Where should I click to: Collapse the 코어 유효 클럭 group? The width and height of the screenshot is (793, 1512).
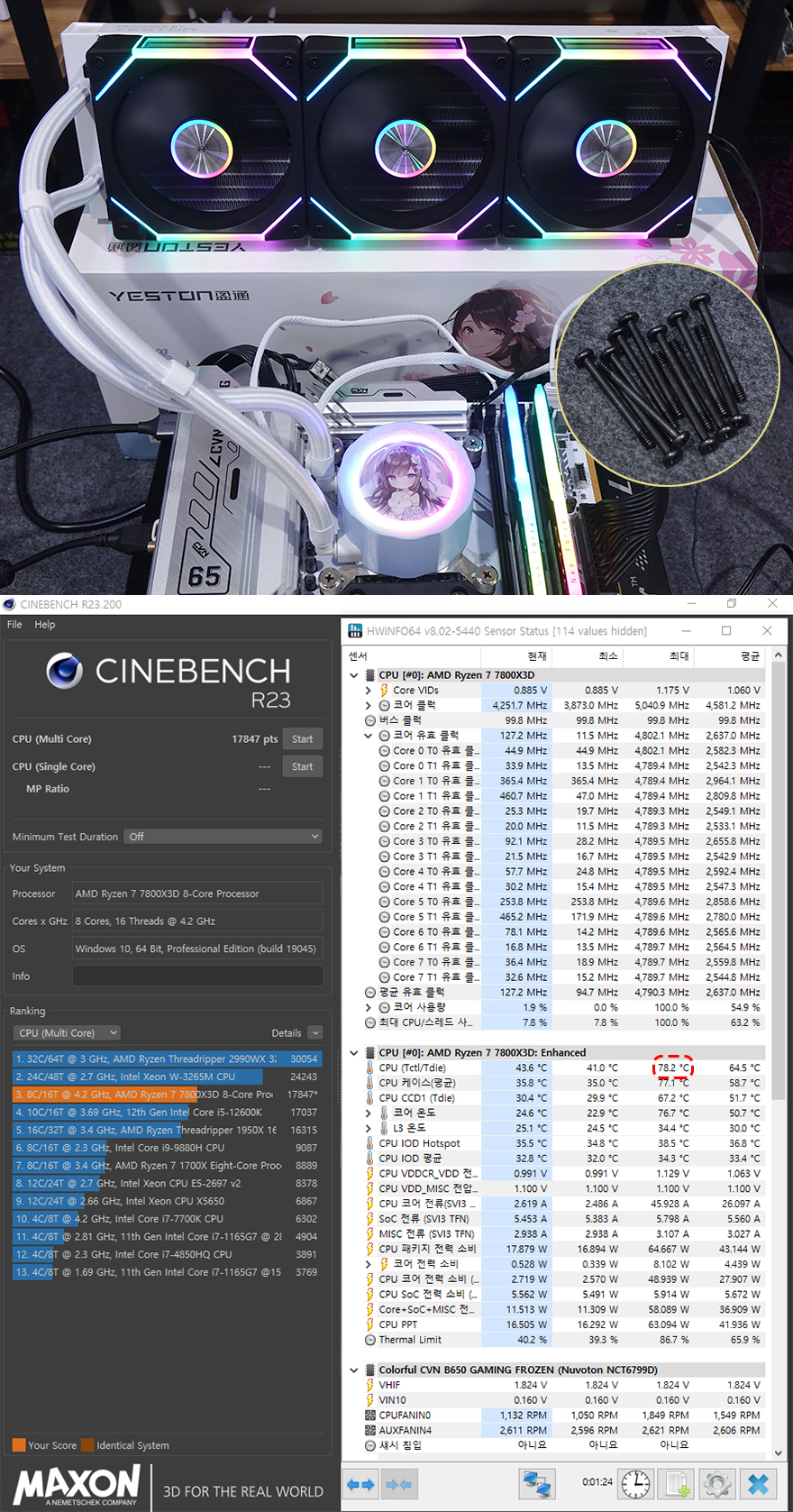[x=368, y=736]
